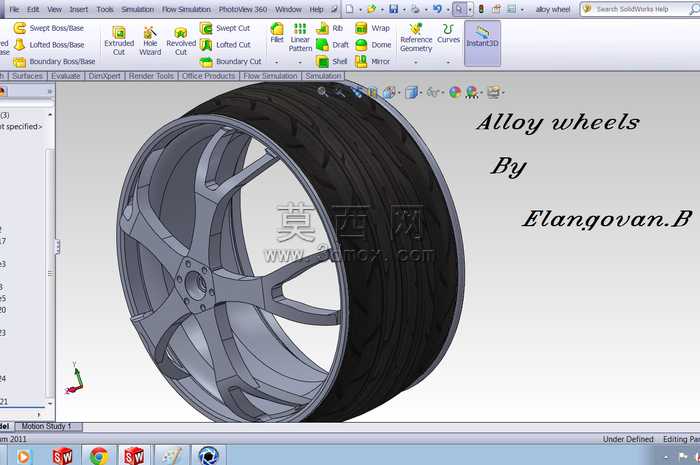Expand the Reference Geometry dropdown arrow

[416, 62]
